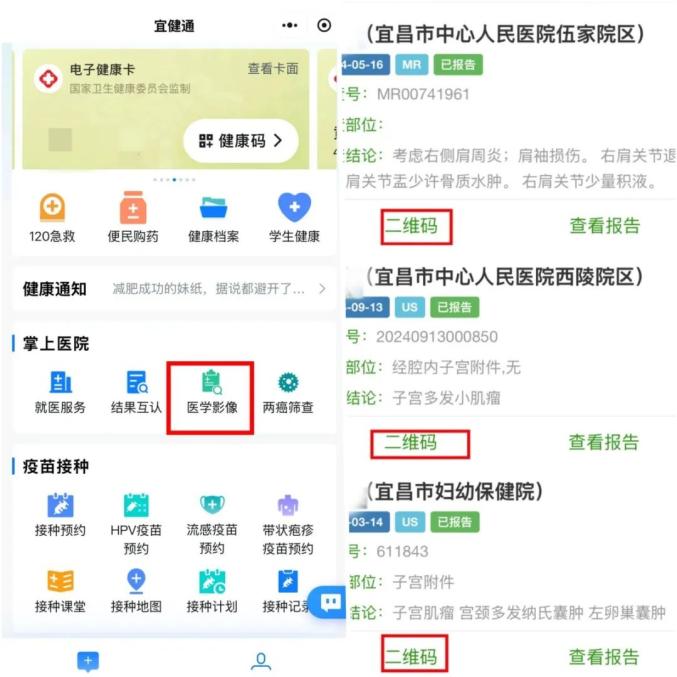The image size is (677, 677).
Task: Select the 医学影像 medical imaging icon
Action: (x=212, y=383)
